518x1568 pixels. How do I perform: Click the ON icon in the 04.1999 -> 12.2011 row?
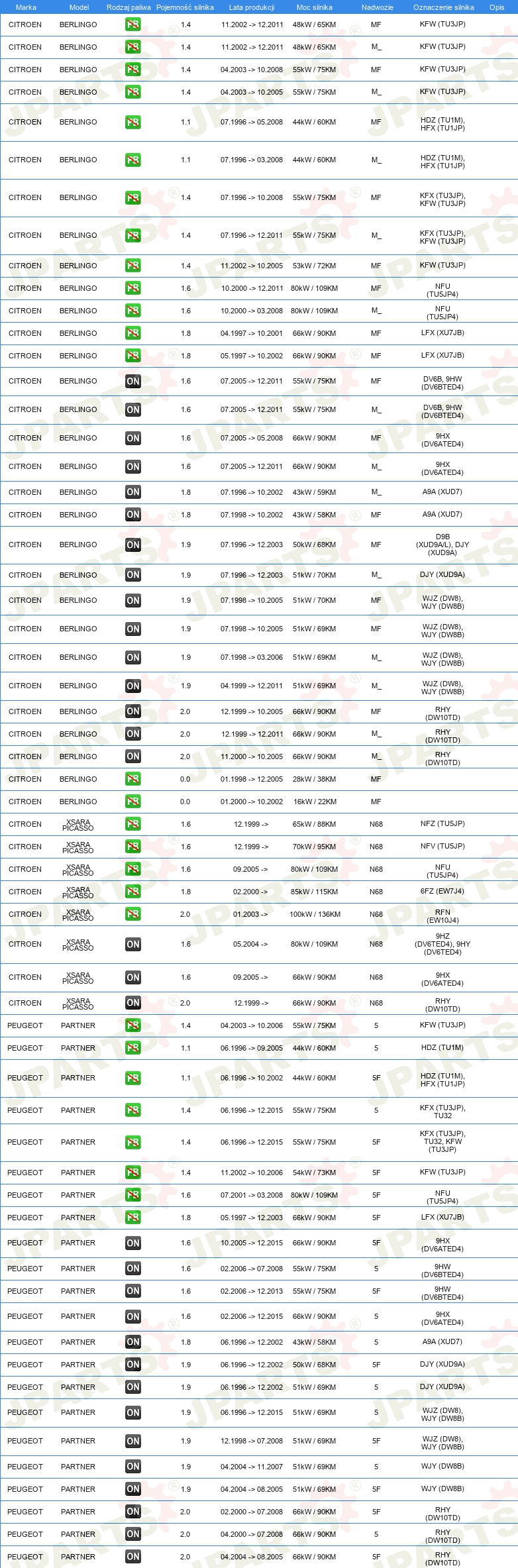[133, 686]
